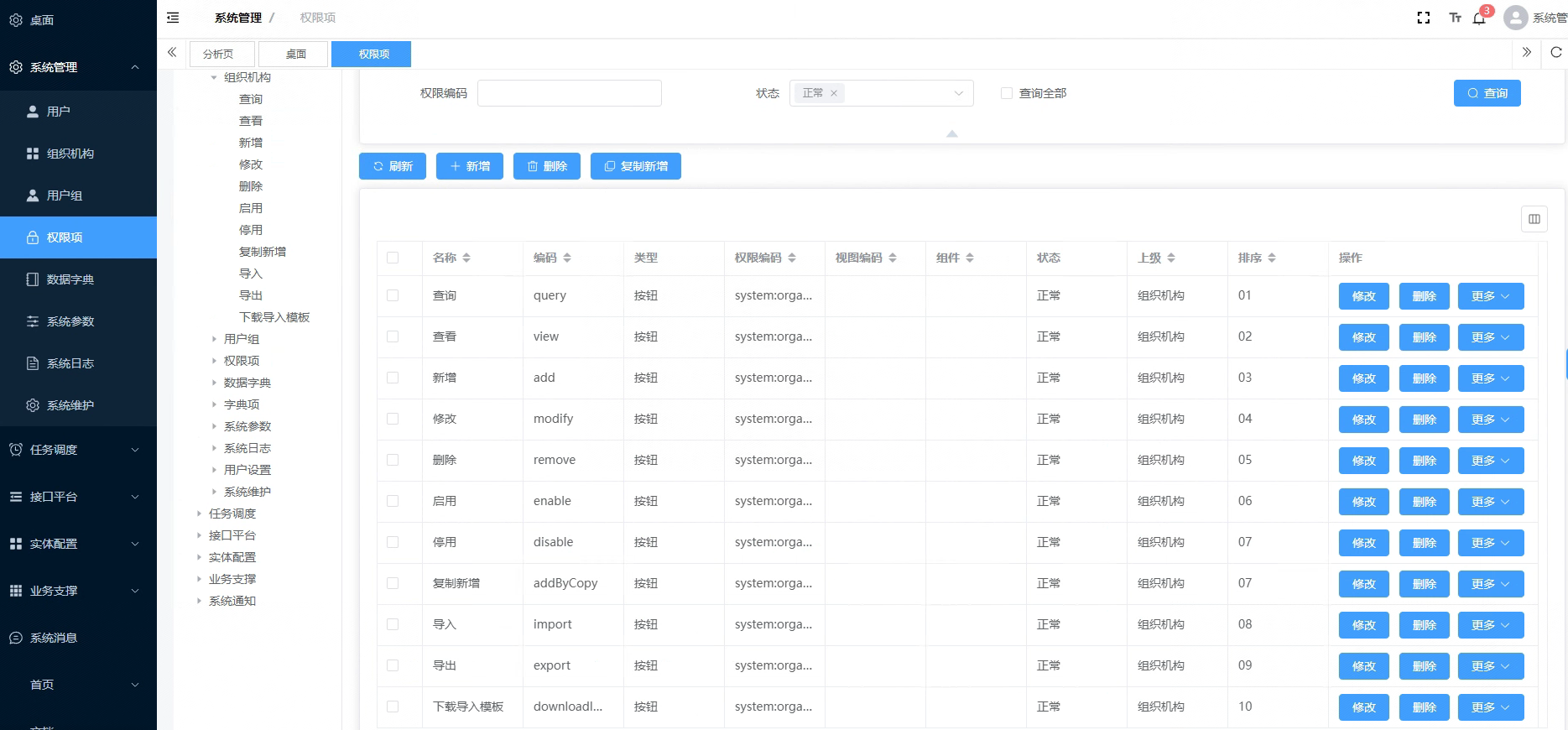Select 下载导入模板 in the tree

tap(274, 317)
